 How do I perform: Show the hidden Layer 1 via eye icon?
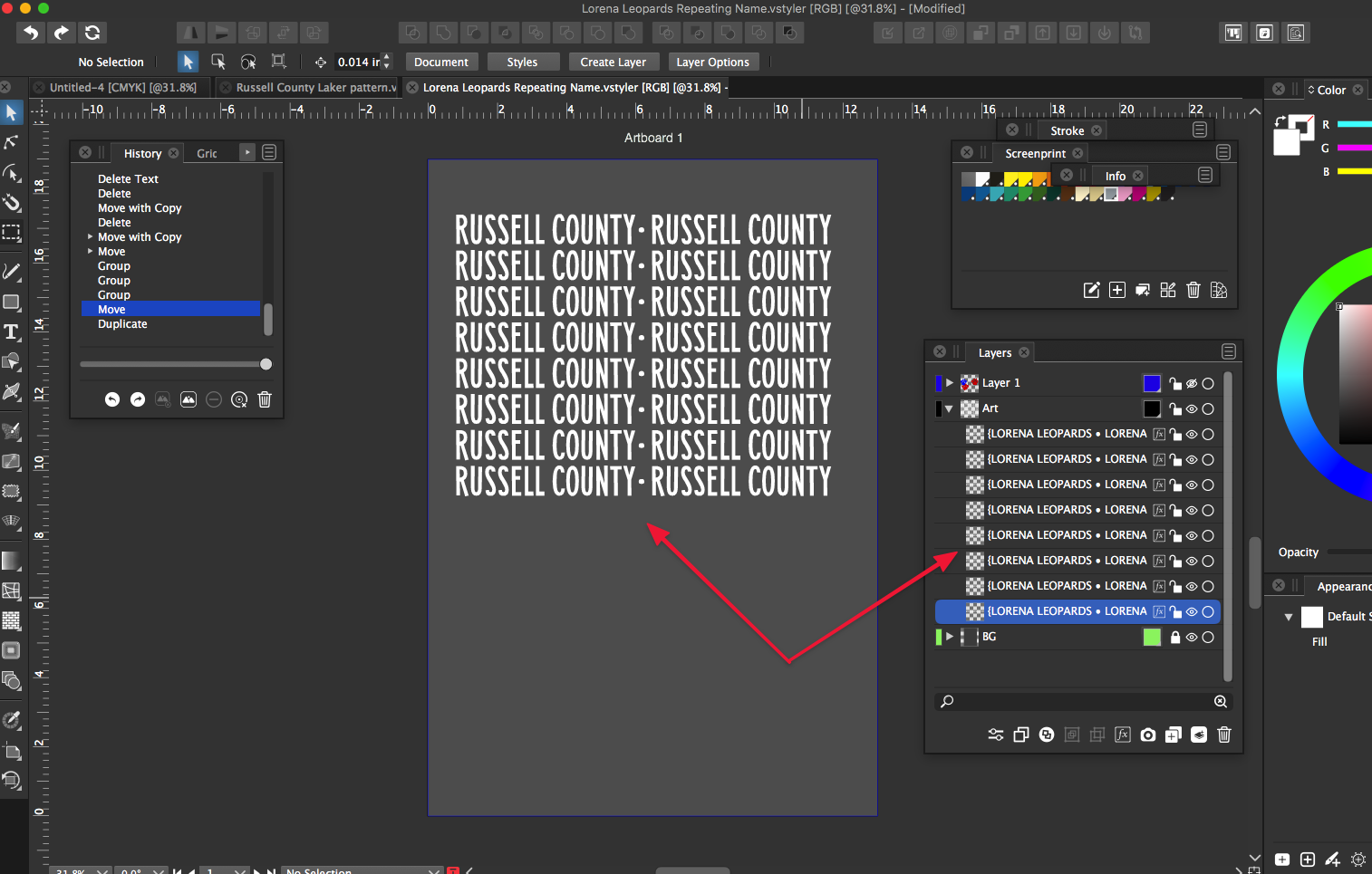coord(1192,383)
